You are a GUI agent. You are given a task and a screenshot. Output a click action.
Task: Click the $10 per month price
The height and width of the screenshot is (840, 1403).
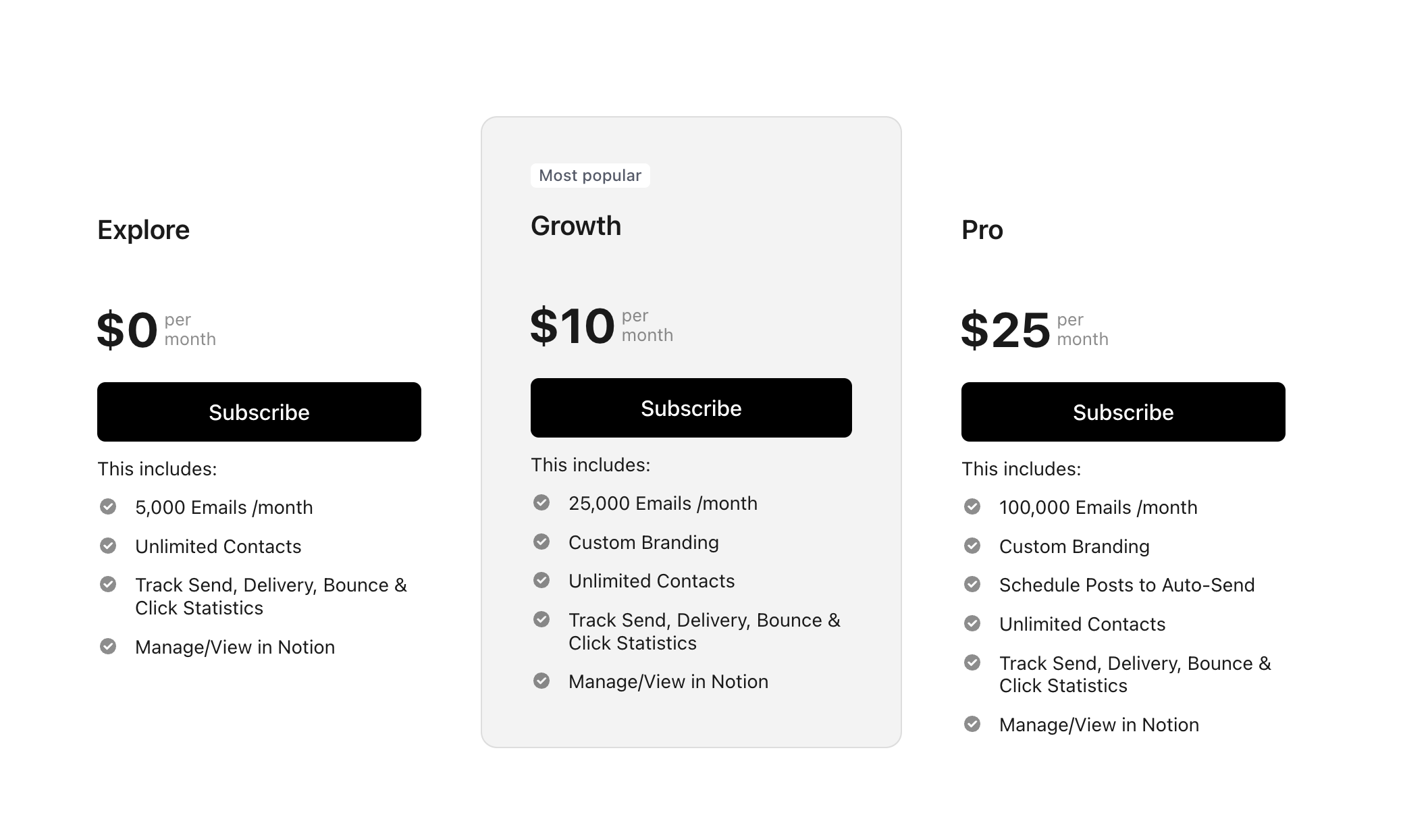coord(602,325)
